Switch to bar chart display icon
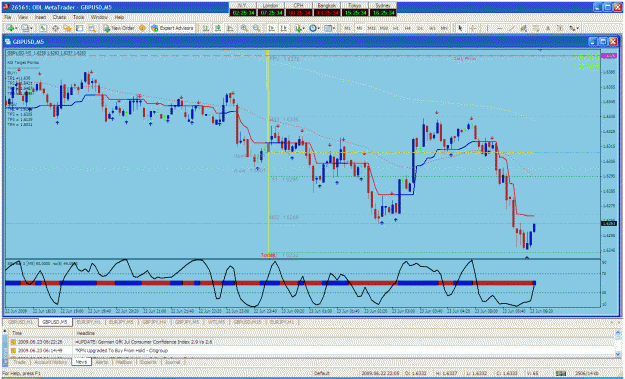The width and height of the screenshot is (625, 379). pyautogui.click(x=205, y=28)
